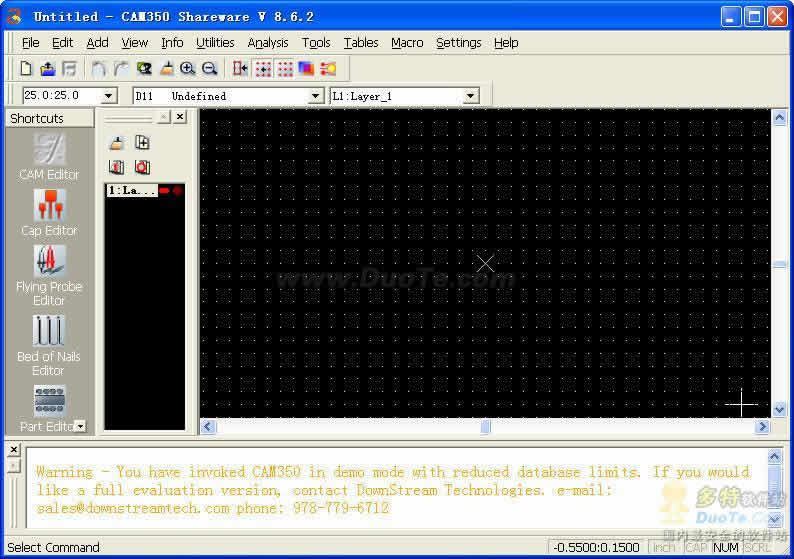This screenshot has height=559, width=794.
Task: Click the CAM350 title bar app icon
Action: (x=15, y=17)
